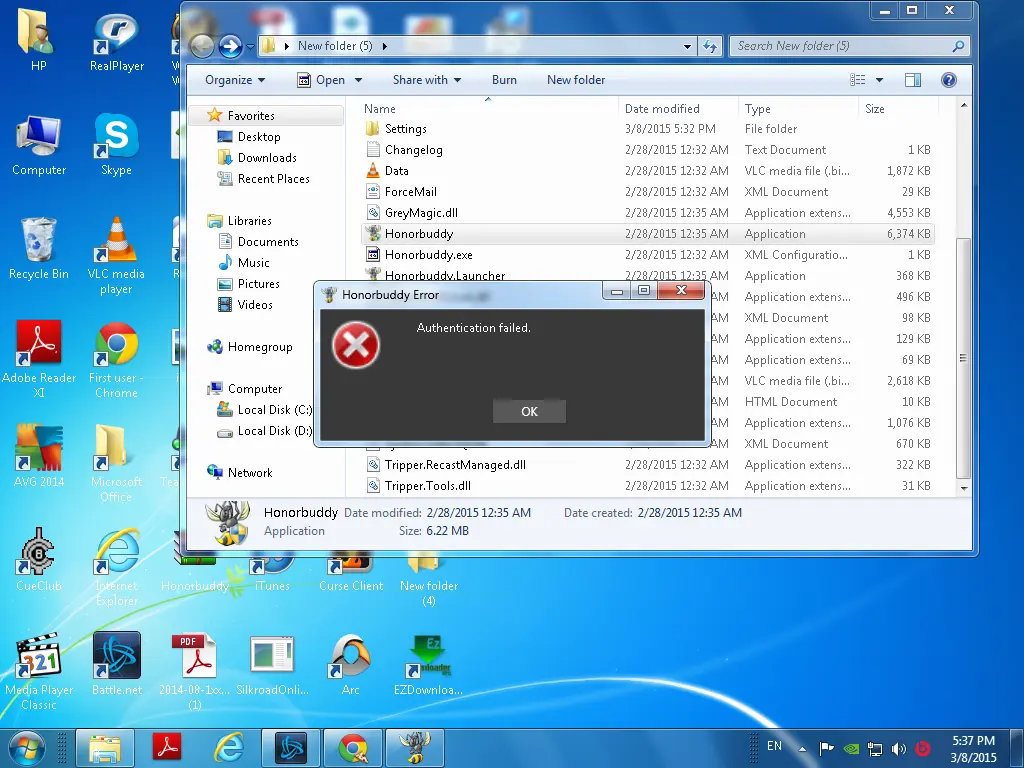1024x768 pixels.
Task: Select Local Disk (C:) in navigation pane
Action: tap(275, 410)
